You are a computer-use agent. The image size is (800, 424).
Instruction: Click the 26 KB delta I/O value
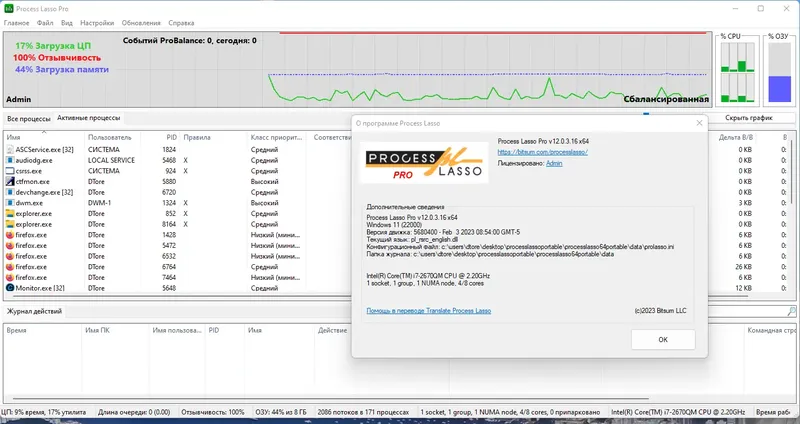[x=743, y=267]
